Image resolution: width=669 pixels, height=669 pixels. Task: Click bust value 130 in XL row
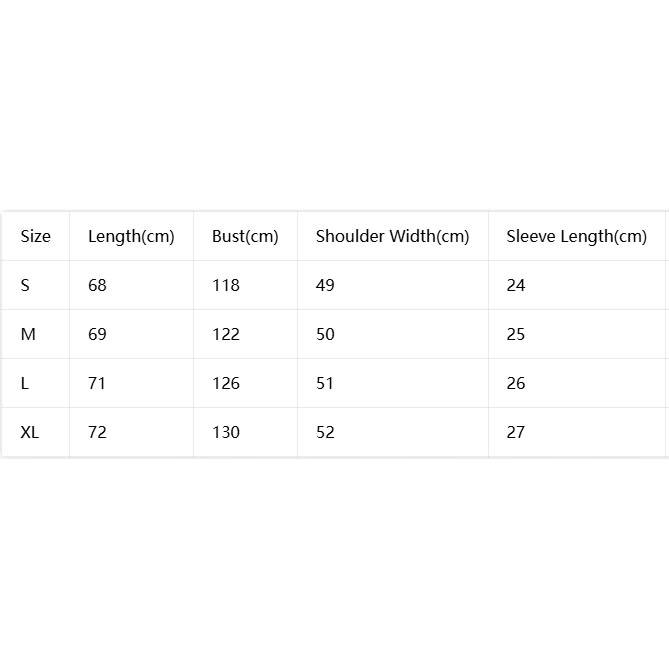pos(226,432)
